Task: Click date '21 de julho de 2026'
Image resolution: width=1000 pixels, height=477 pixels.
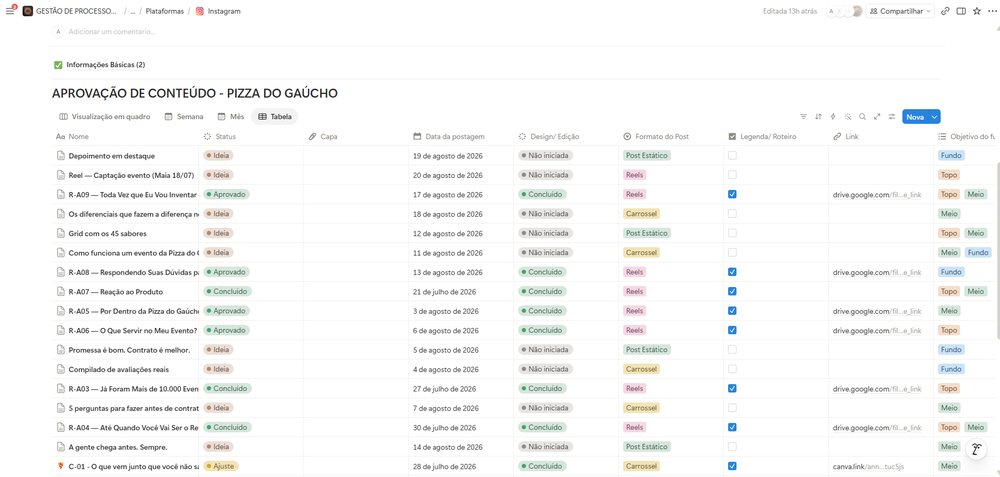Action: pyautogui.click(x=445, y=291)
